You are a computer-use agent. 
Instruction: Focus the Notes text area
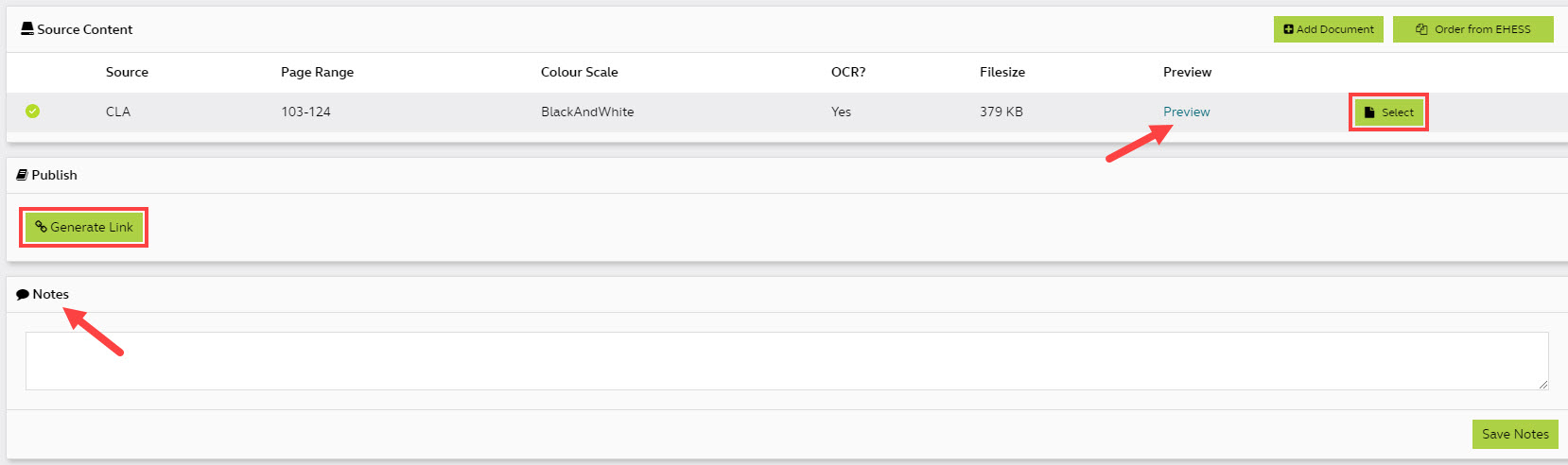pos(785,360)
